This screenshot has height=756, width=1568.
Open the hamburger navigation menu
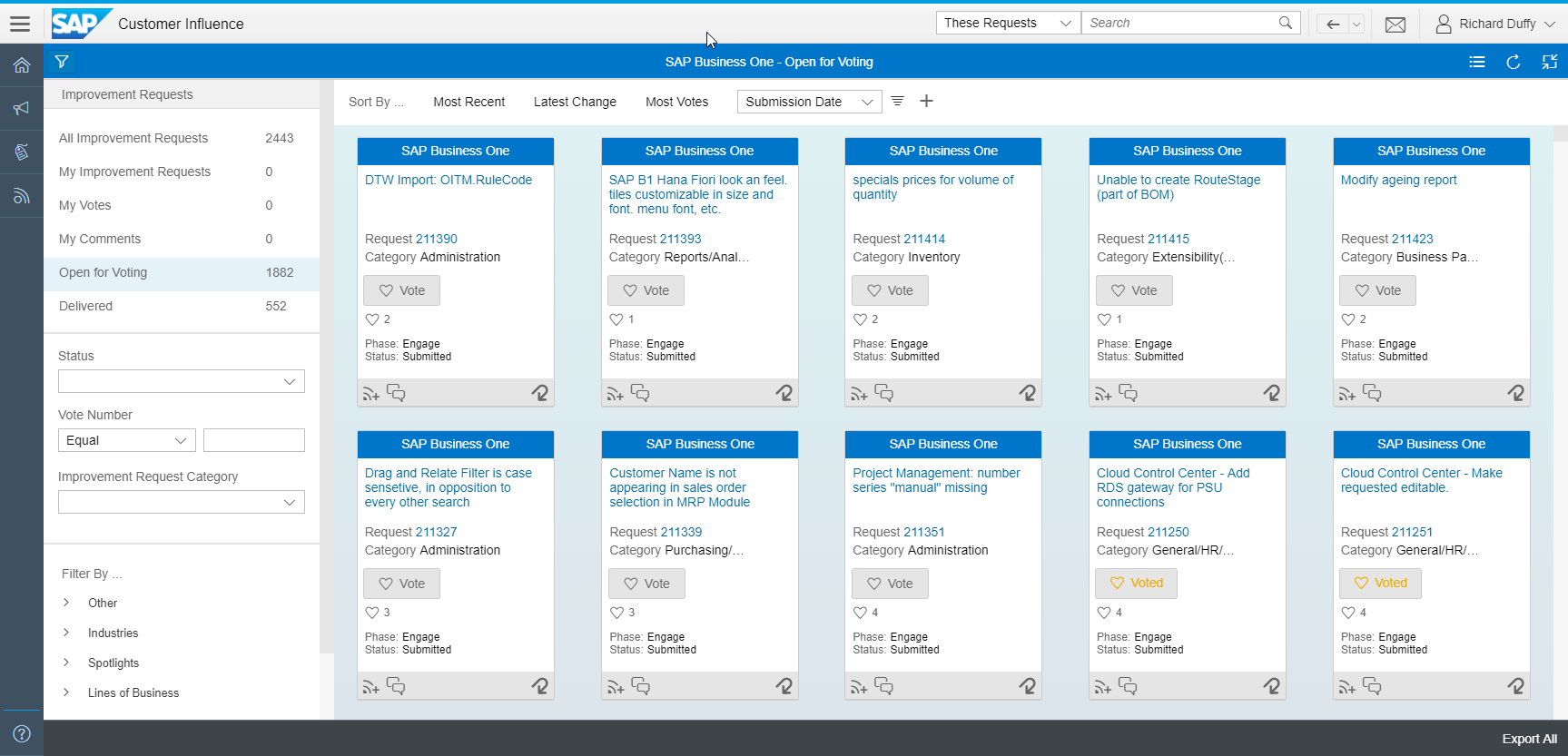point(20,24)
